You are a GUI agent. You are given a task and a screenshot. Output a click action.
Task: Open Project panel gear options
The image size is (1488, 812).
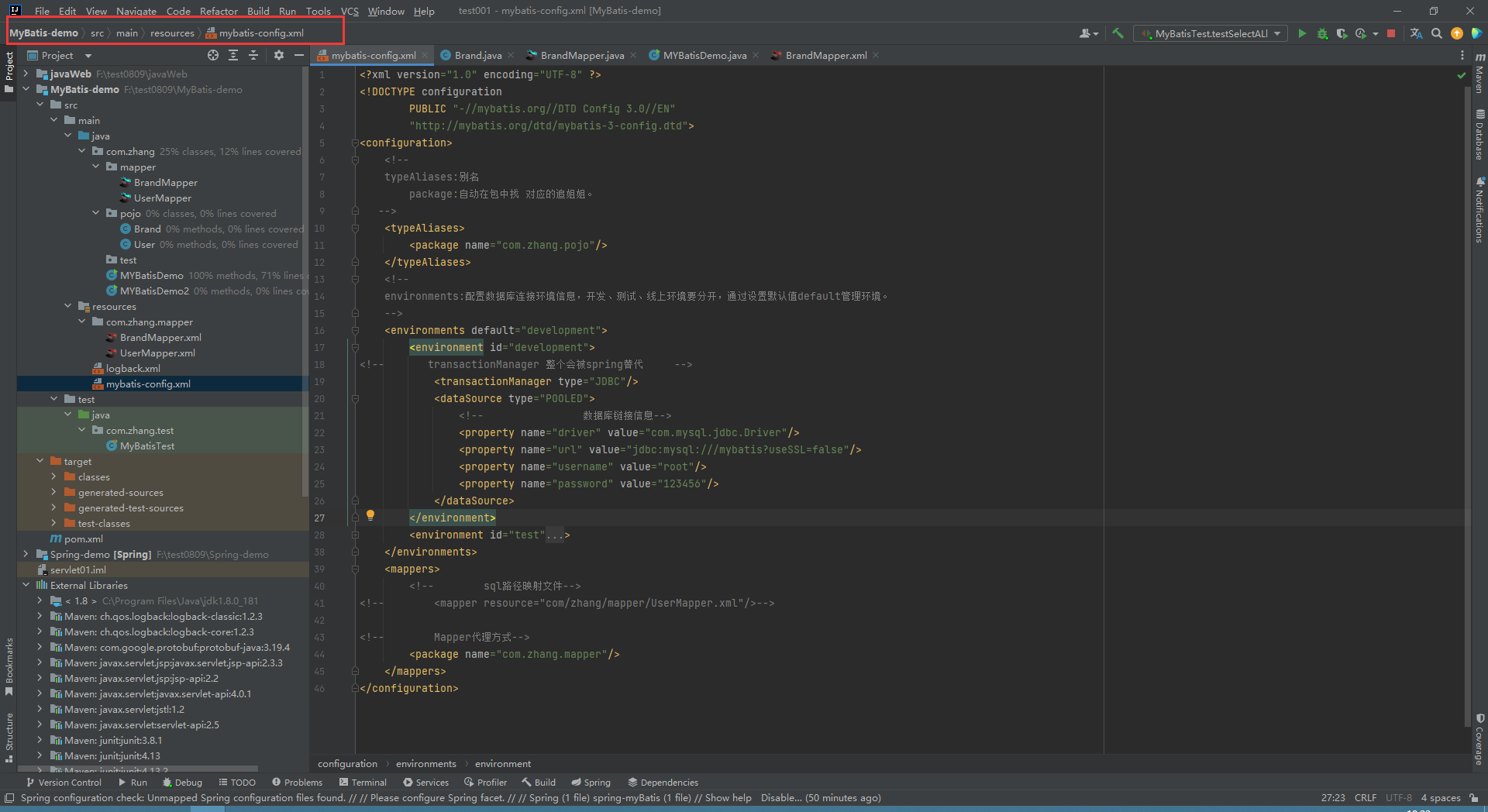tap(279, 55)
